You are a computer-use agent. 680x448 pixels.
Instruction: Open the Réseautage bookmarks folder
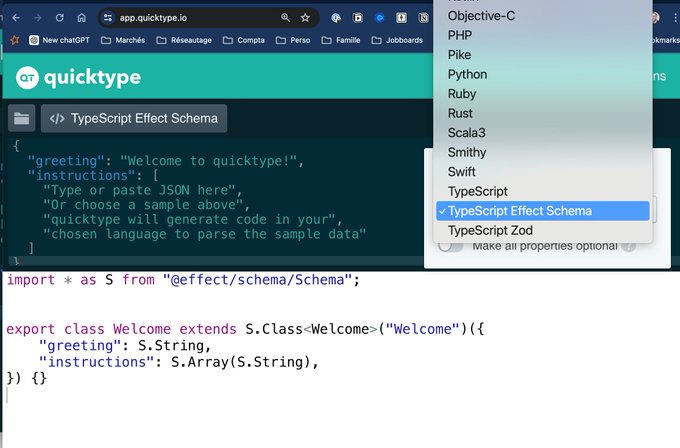[x=184, y=40]
